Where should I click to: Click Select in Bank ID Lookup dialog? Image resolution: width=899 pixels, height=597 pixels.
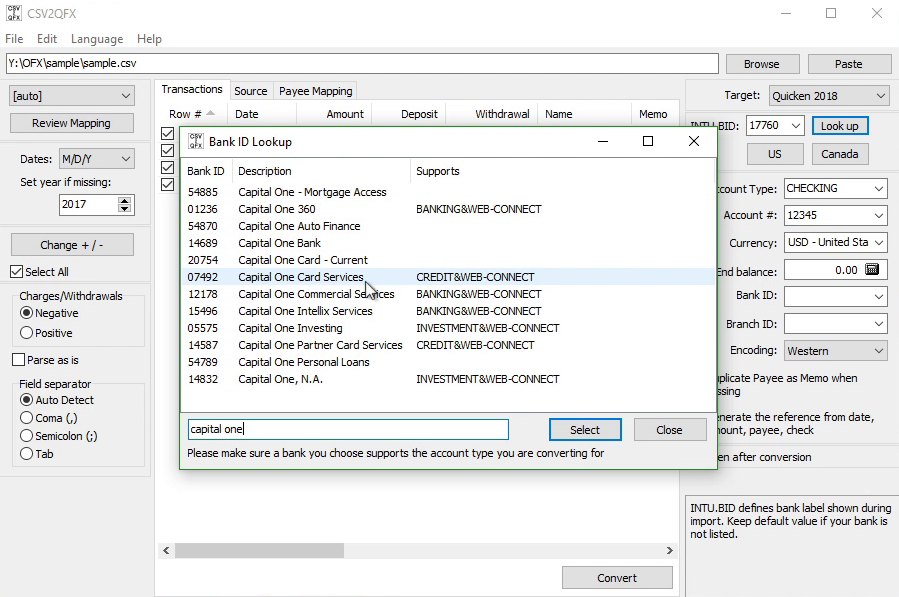point(585,430)
